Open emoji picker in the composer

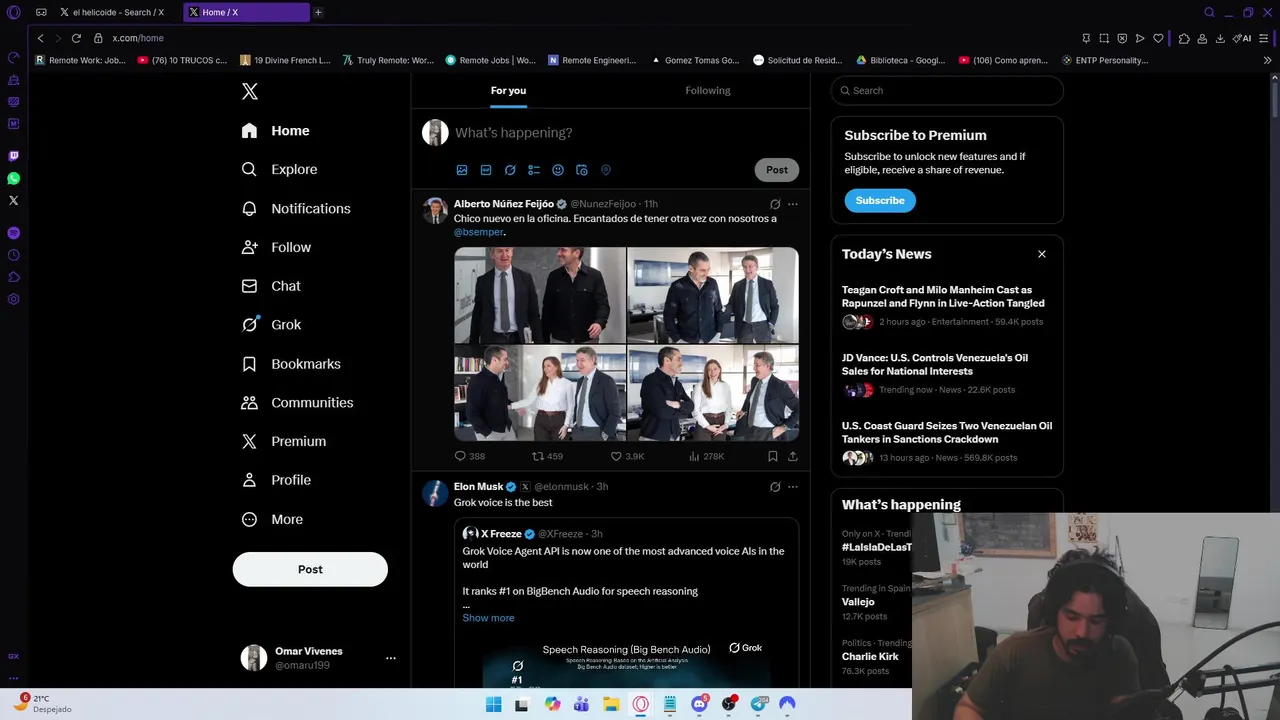coord(558,170)
